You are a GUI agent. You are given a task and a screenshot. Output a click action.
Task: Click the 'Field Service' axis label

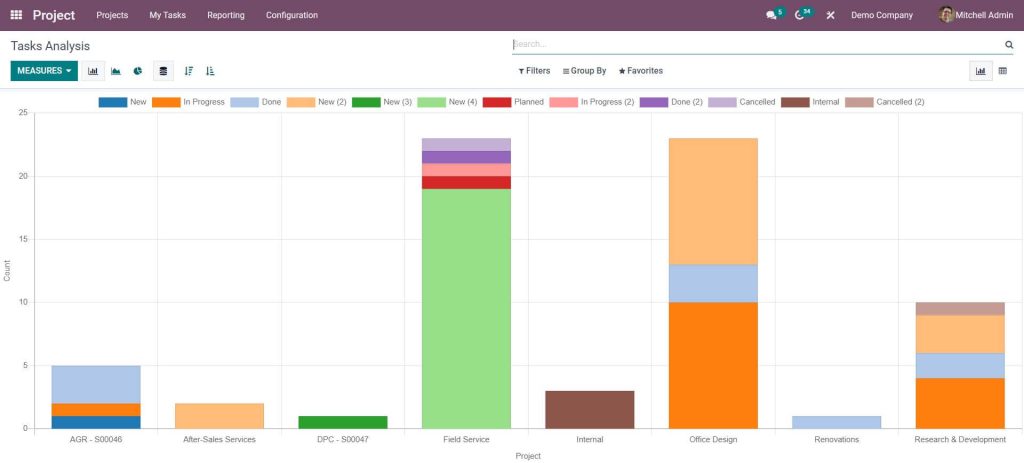[466, 439]
